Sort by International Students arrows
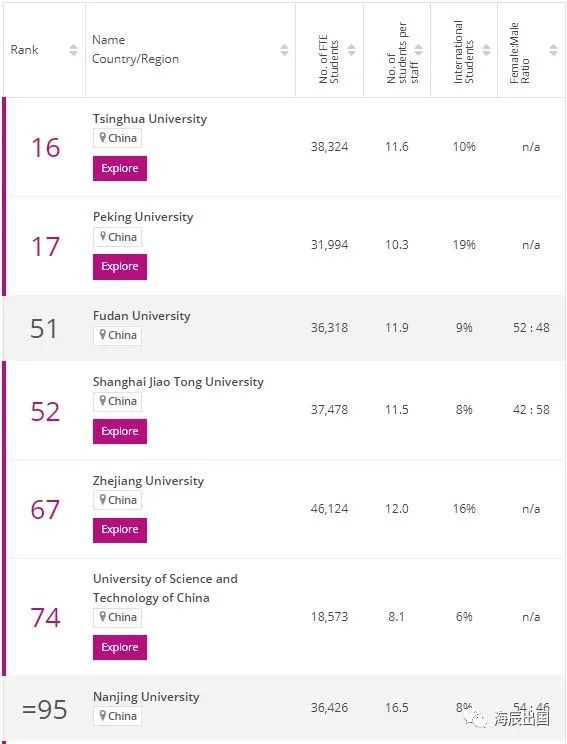 [486, 50]
